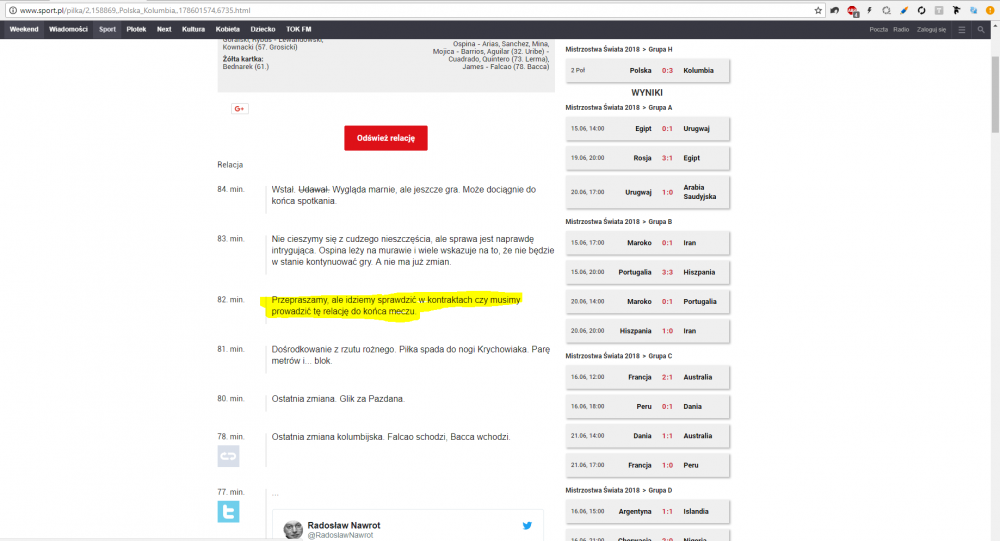Open the Wiadomości navigation tab
The width and height of the screenshot is (1000, 541).
pos(69,30)
